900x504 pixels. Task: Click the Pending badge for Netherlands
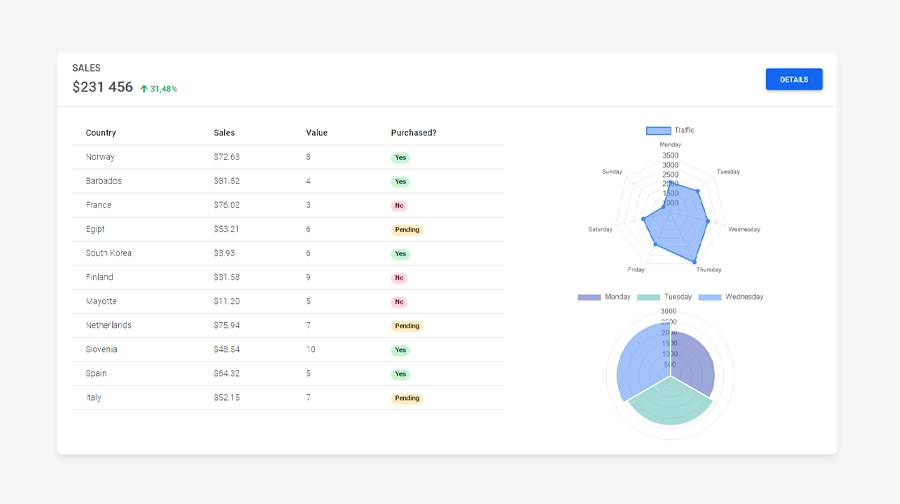407,326
